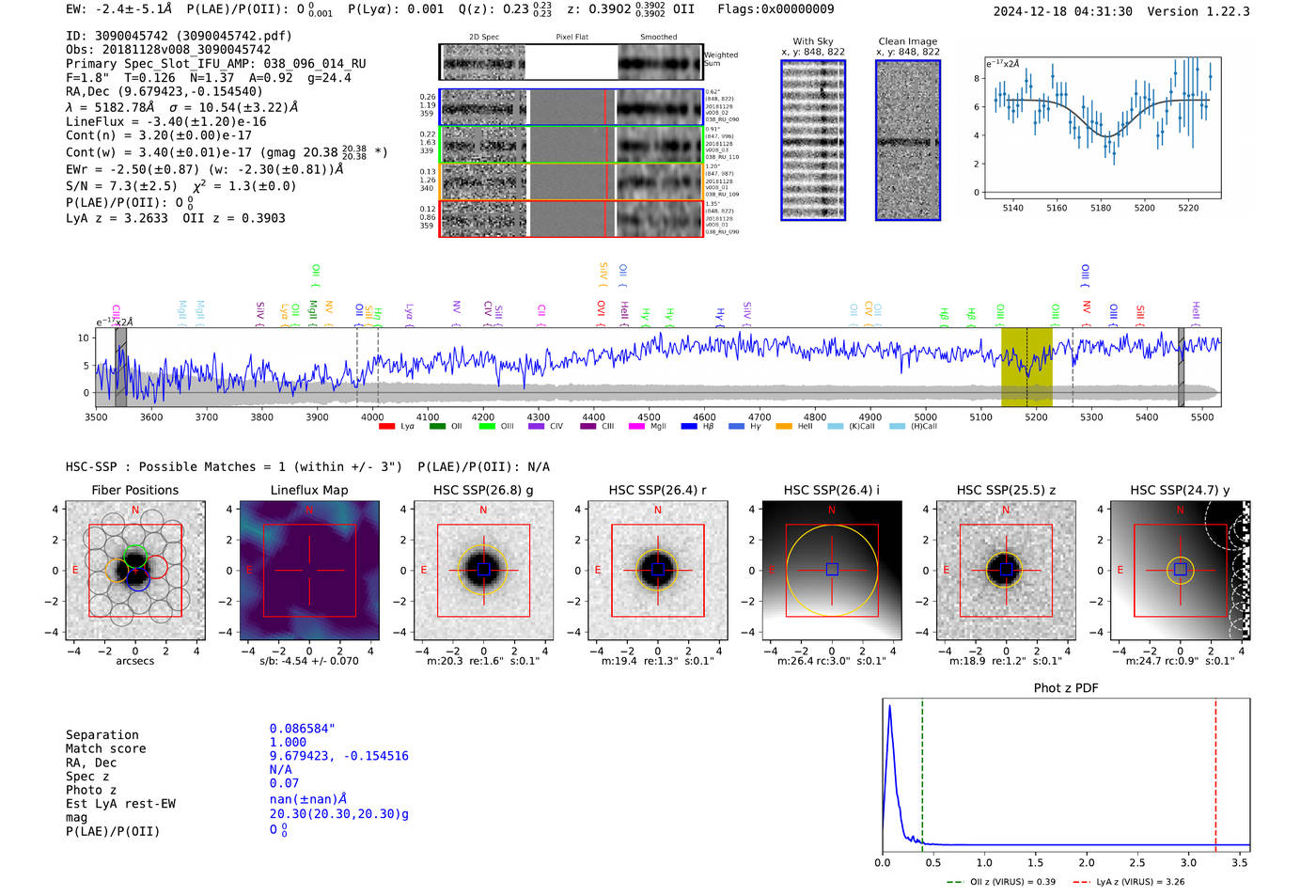Click the peak of Phot z PDF
The image size is (1316, 896).
889,707
